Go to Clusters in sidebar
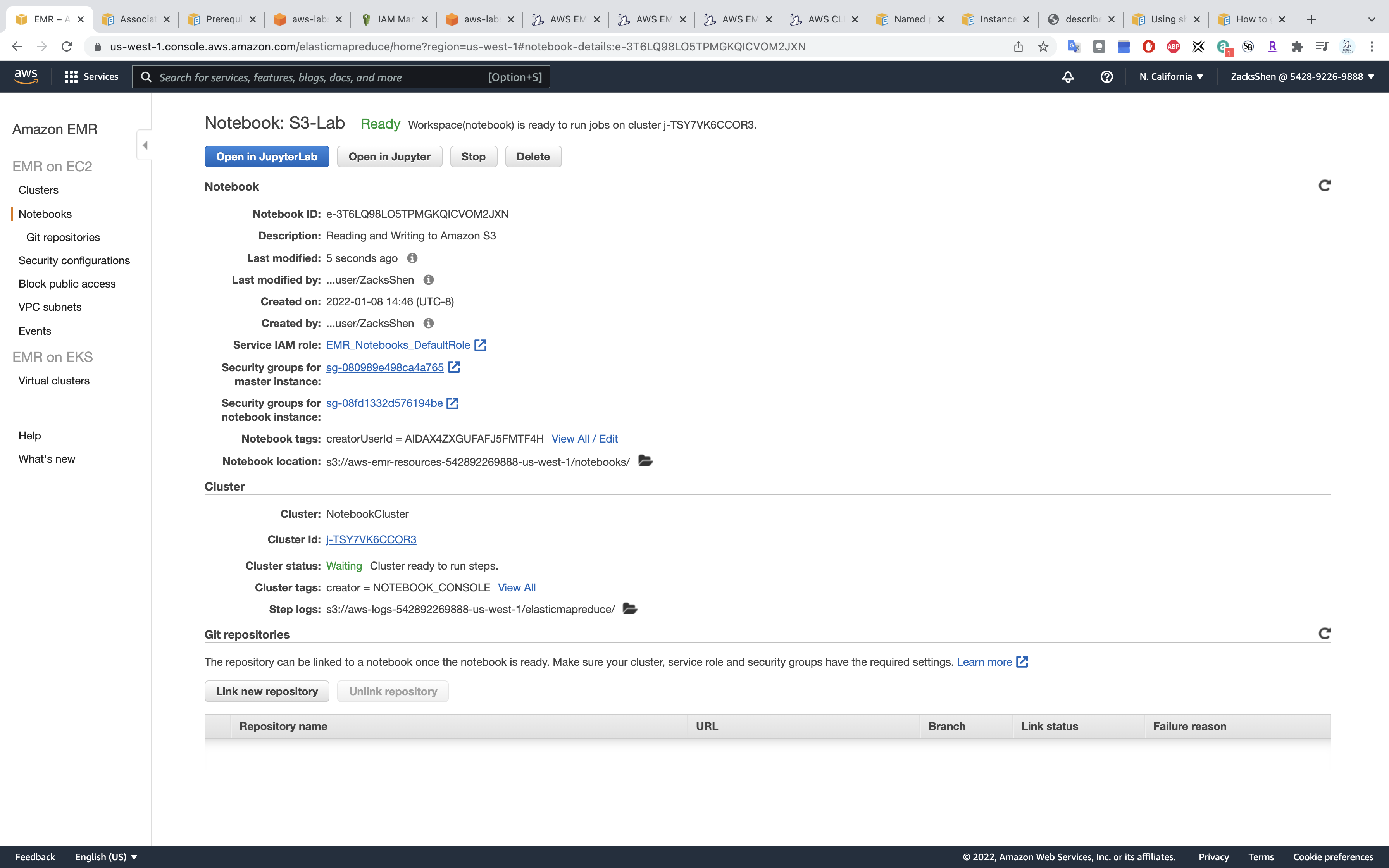The width and height of the screenshot is (1389, 868). 38,190
